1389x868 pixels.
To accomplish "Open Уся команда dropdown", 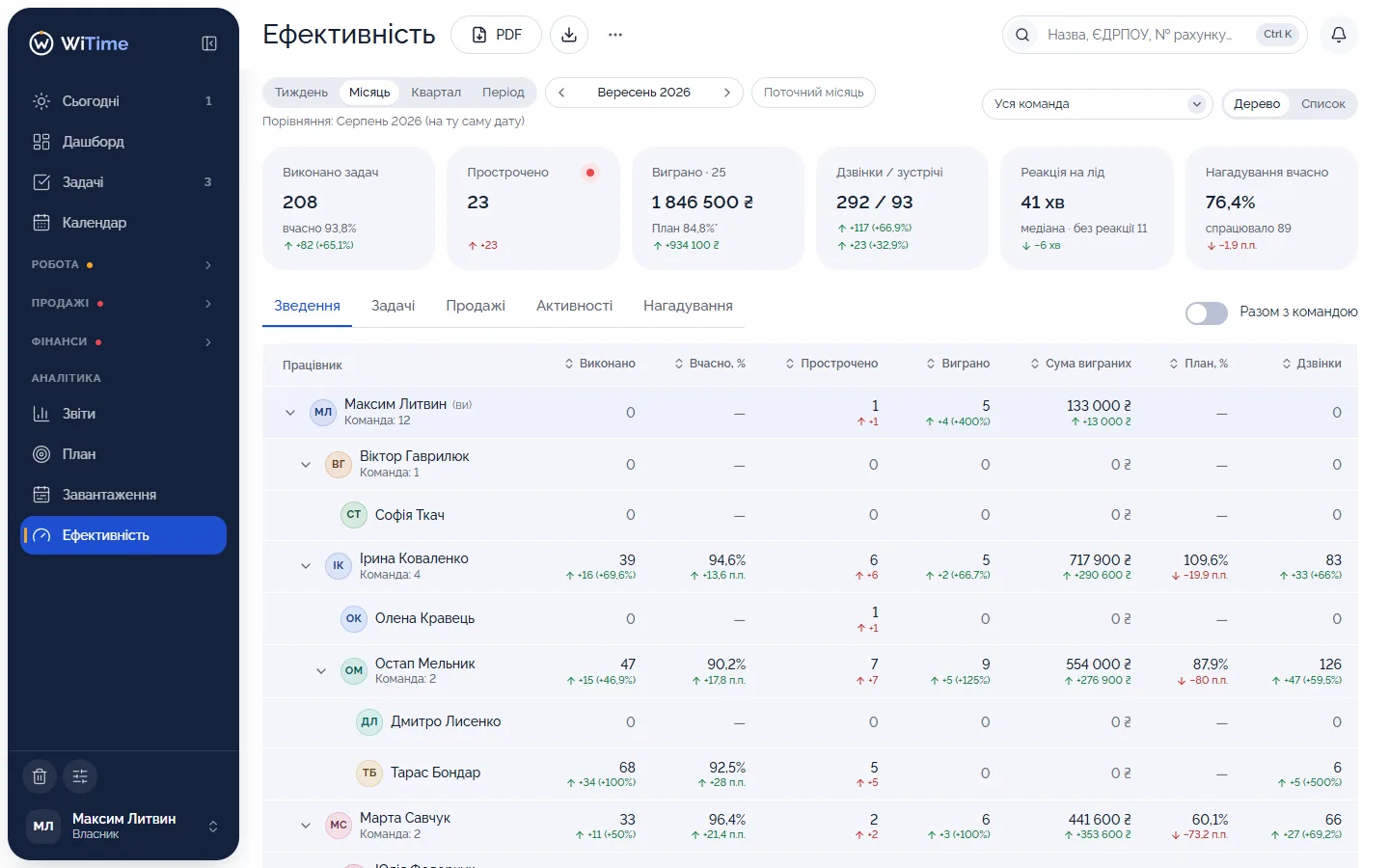I will click(1097, 104).
